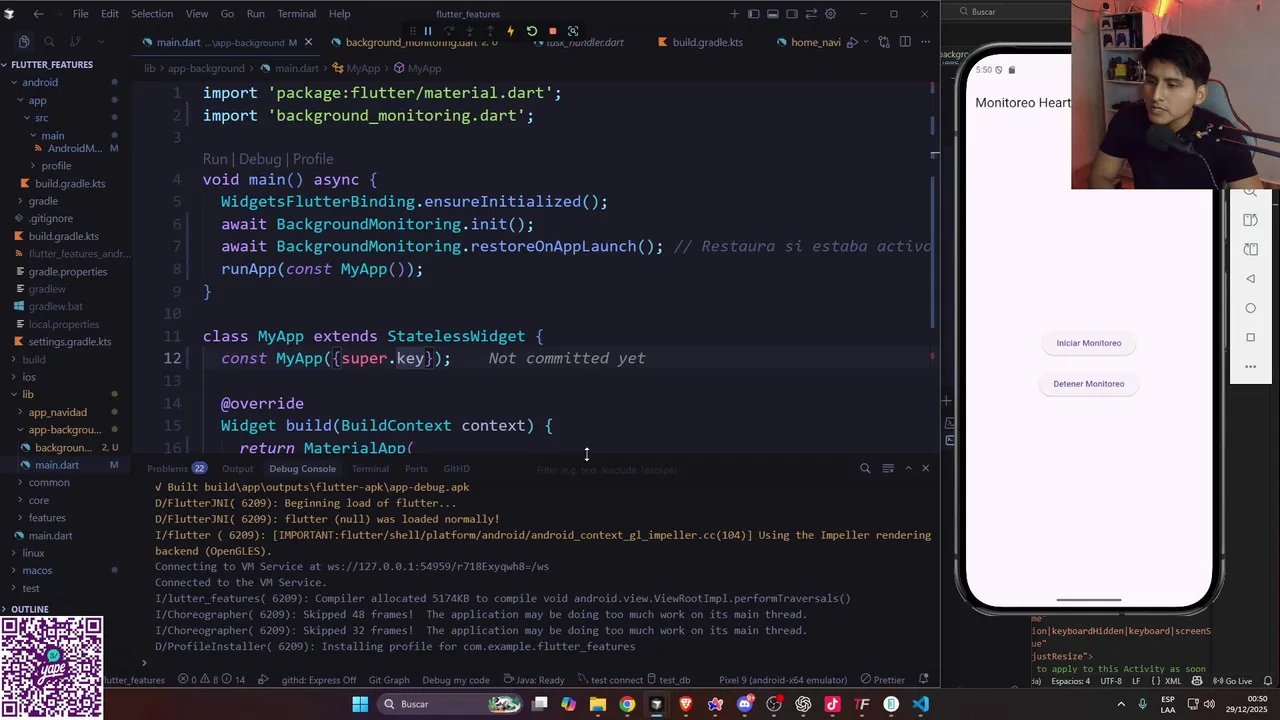This screenshot has width=1280, height=720.
Task: Maximize the panel with the up chevron
Action: [x=908, y=468]
